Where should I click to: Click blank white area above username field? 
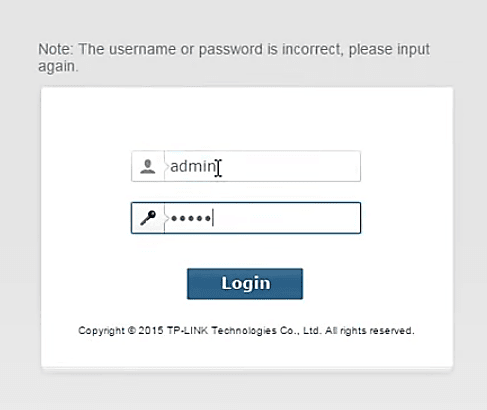click(x=247, y=120)
